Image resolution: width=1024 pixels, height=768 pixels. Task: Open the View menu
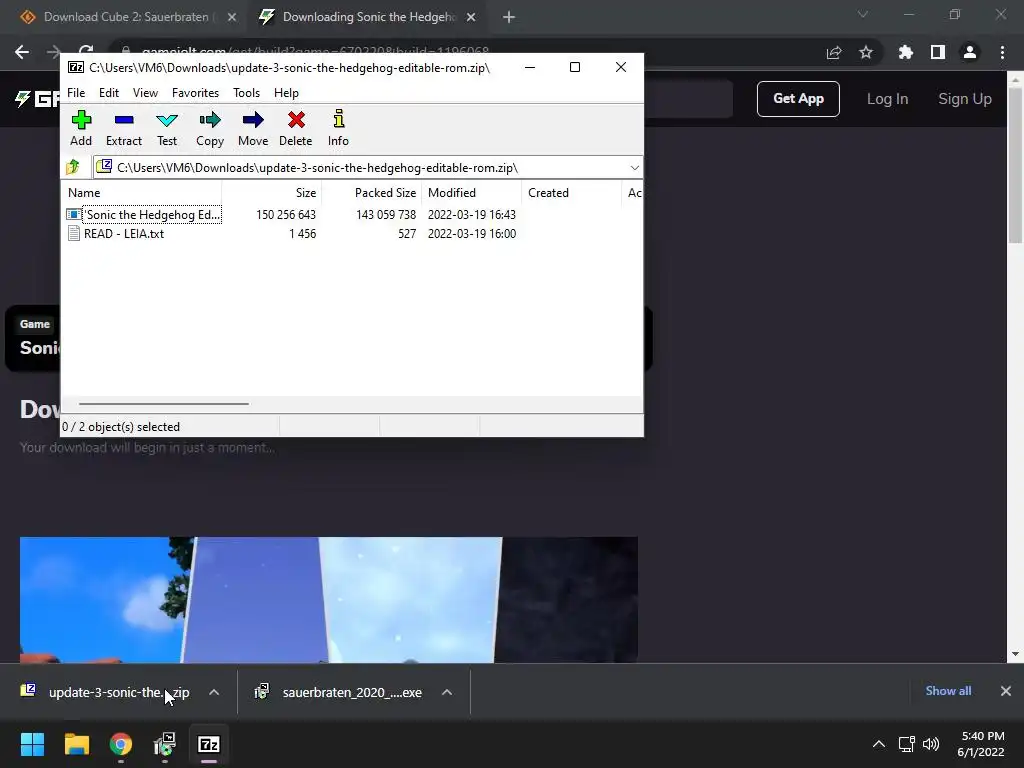(145, 93)
